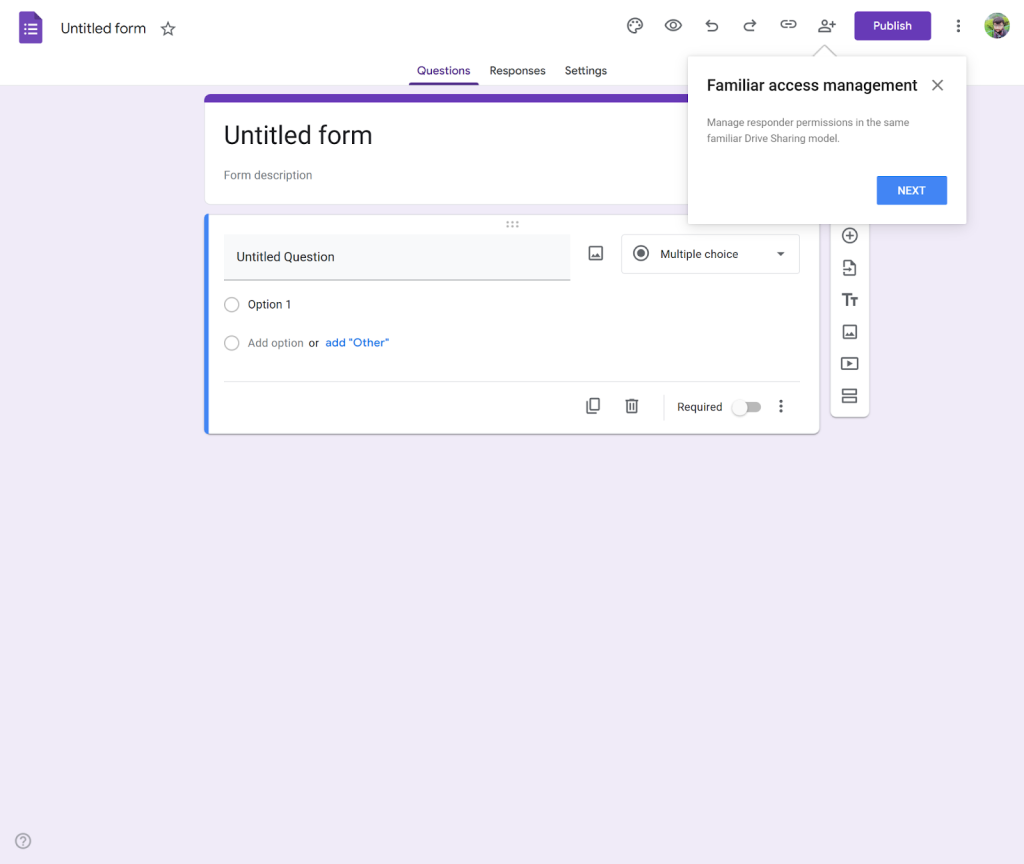
Task: Toggle the Required switch on
Action: tap(745, 407)
